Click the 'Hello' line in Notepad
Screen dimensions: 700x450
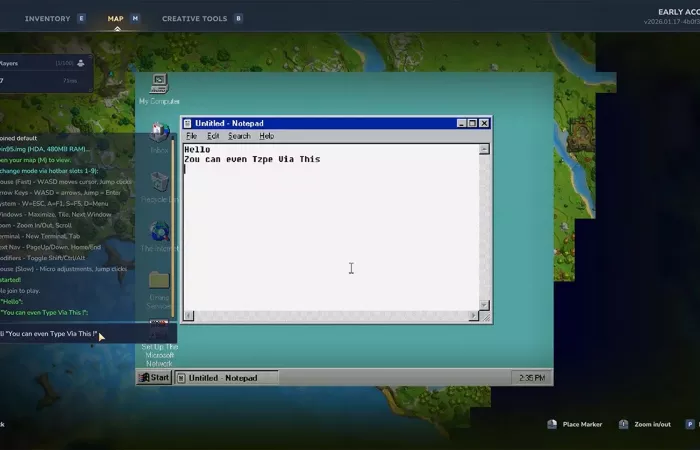click(197, 150)
